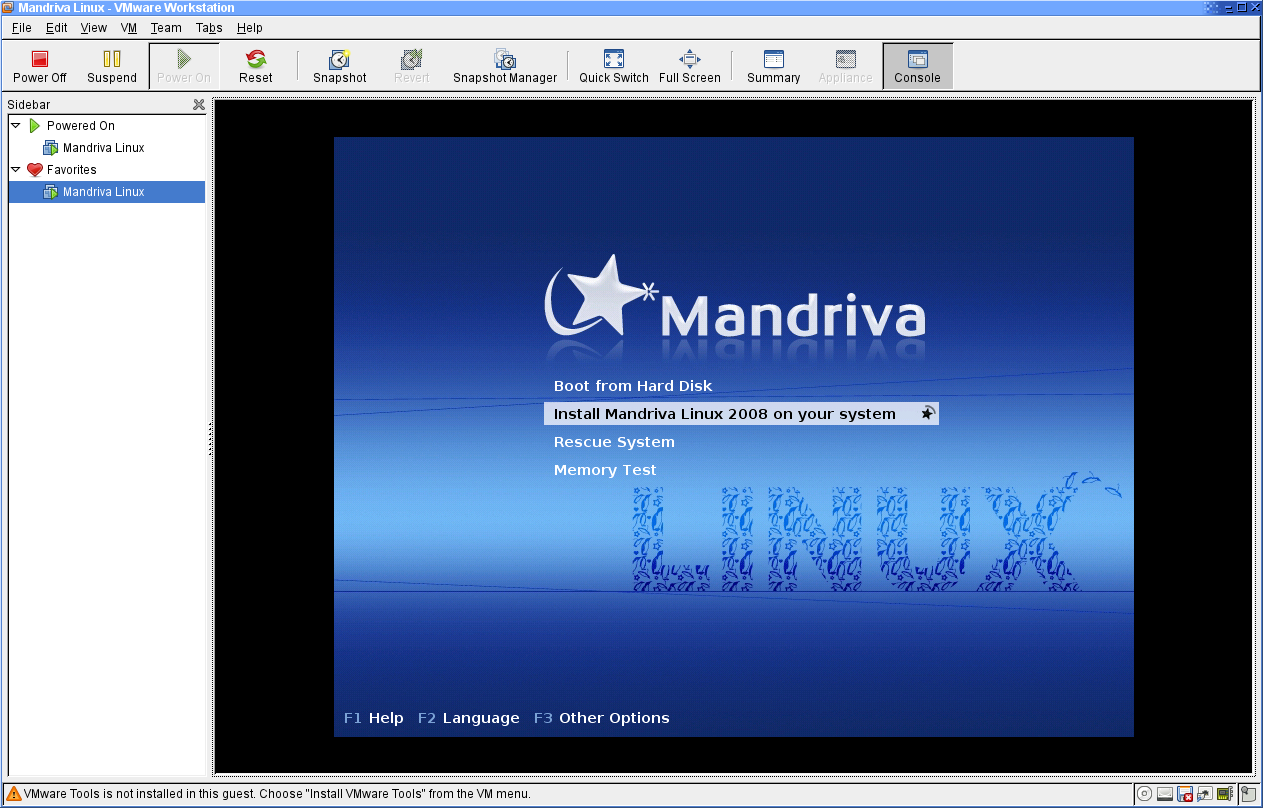Image resolution: width=1263 pixels, height=808 pixels.
Task: Select the Console view button
Action: 918,66
